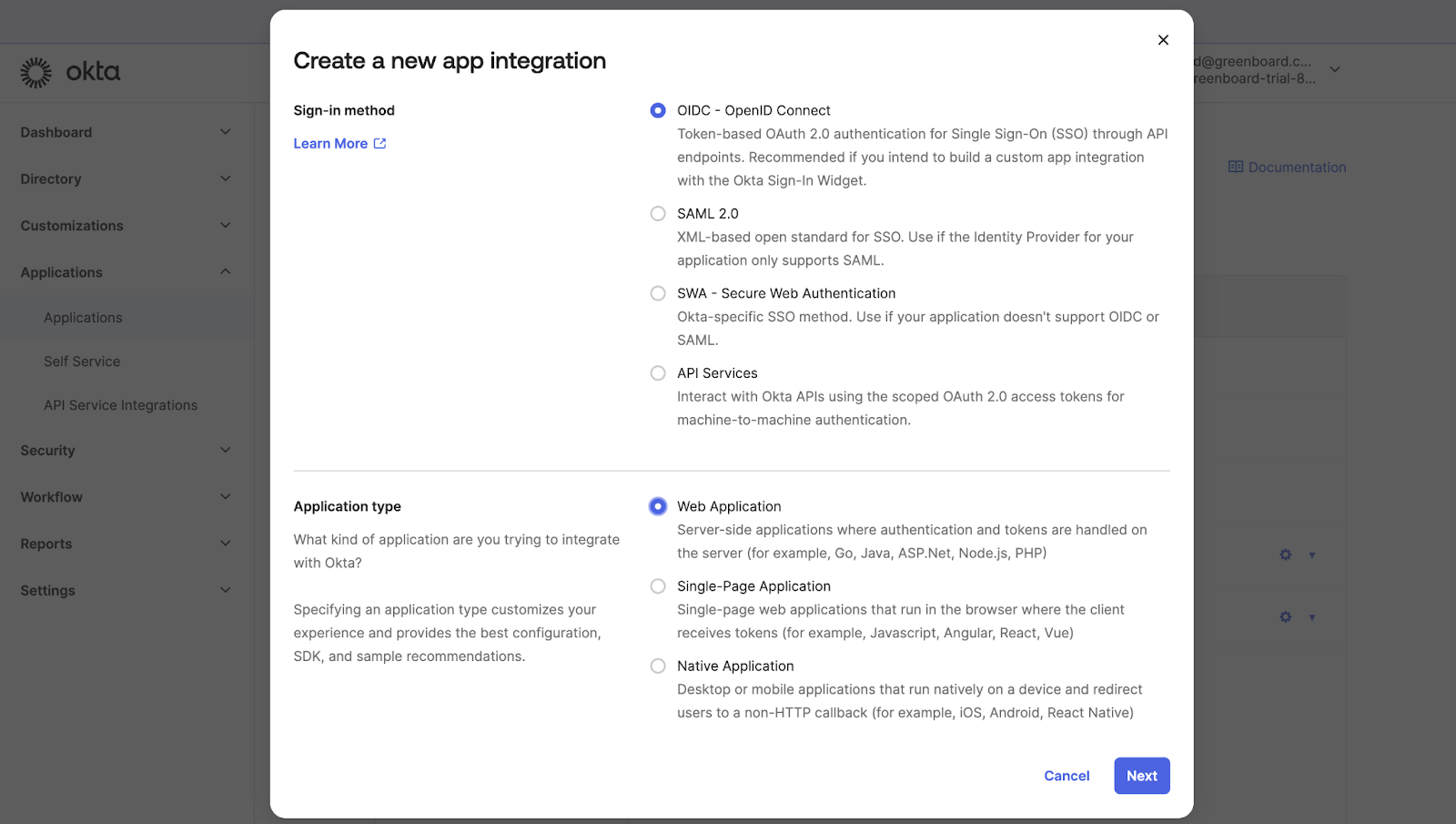Open the caret menu beside the upper gear
Image resolution: width=1456 pixels, height=824 pixels.
(1312, 555)
